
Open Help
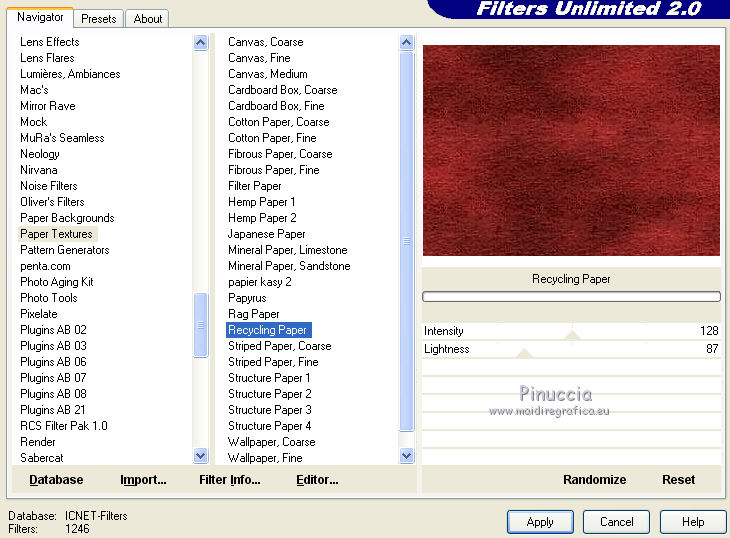tap(693, 522)
